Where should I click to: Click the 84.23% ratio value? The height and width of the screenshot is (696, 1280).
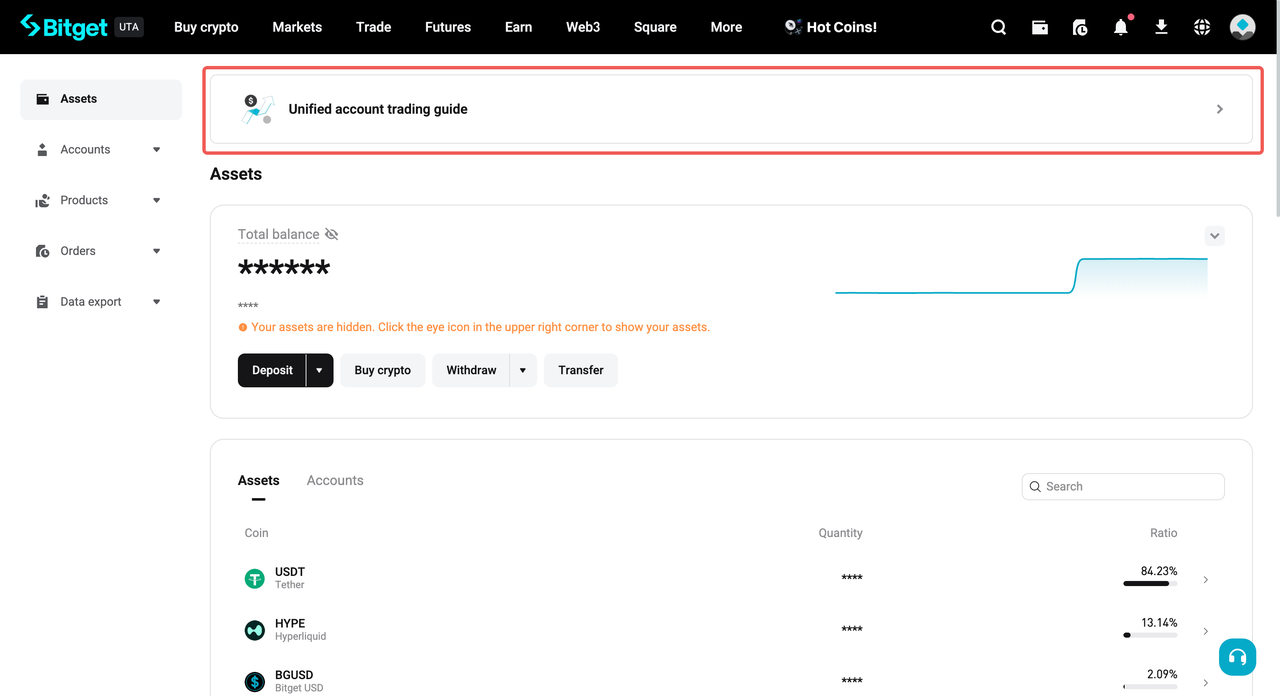pos(1159,572)
